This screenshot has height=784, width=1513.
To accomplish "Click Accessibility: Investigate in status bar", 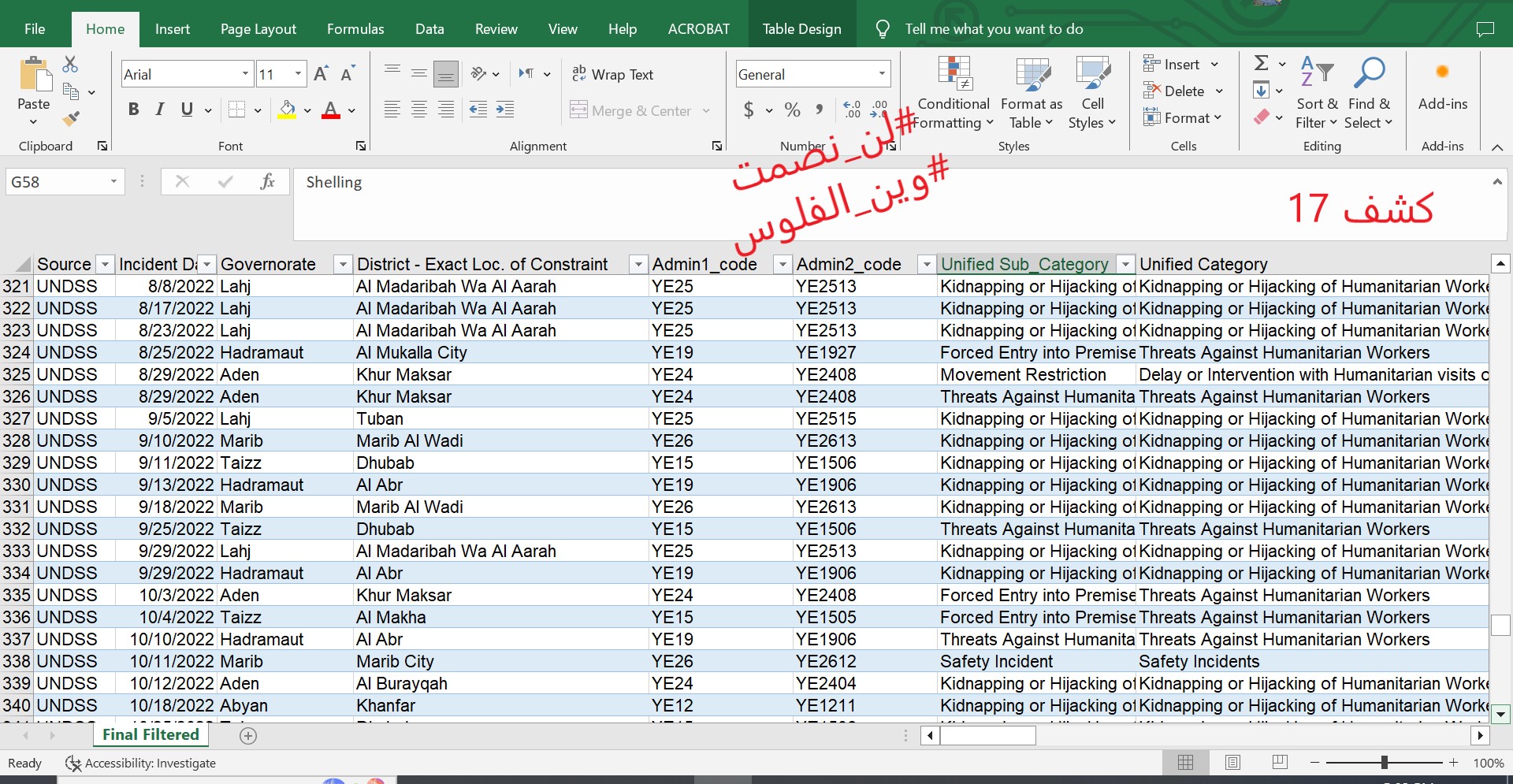I will pyautogui.click(x=141, y=763).
